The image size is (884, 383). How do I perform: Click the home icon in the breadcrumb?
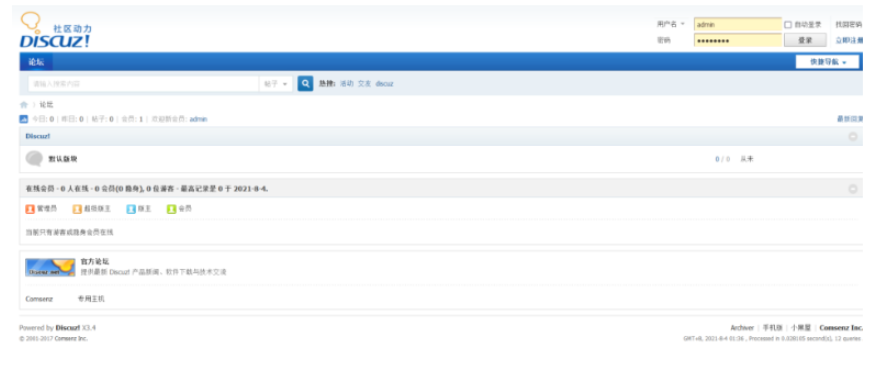[24, 105]
